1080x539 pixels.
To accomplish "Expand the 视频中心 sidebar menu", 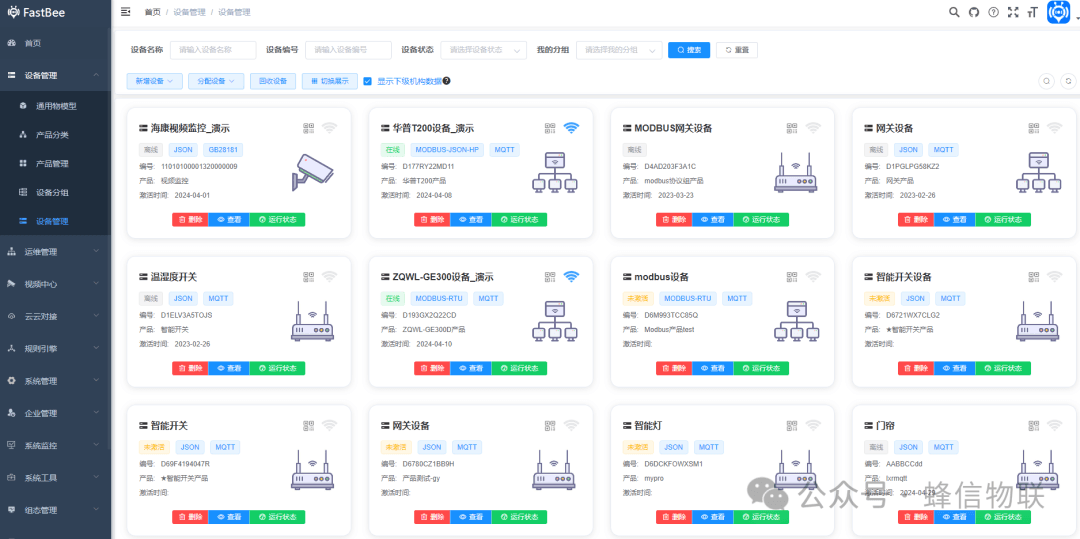I will pos(55,284).
